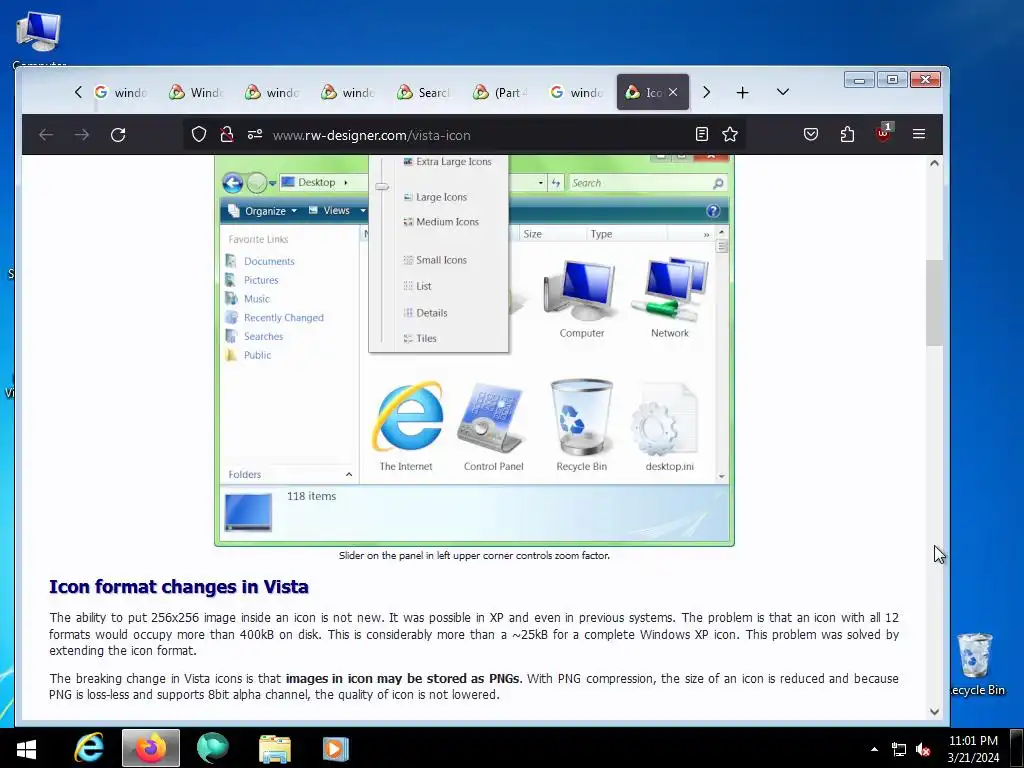Image resolution: width=1024 pixels, height=768 pixels.
Task: Open the network tray icon
Action: [x=899, y=750]
